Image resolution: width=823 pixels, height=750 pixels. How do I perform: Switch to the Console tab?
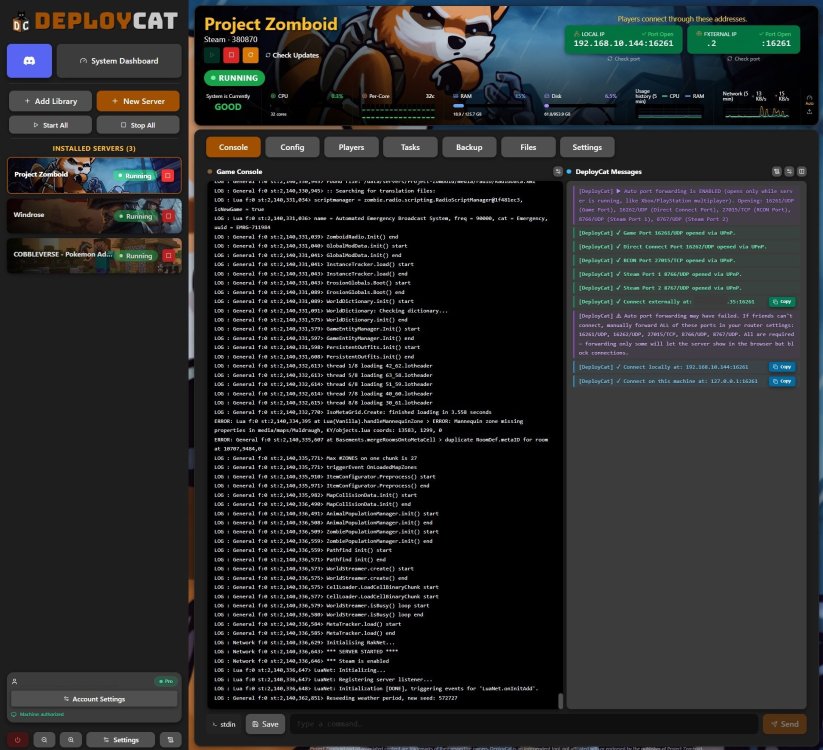tap(233, 147)
